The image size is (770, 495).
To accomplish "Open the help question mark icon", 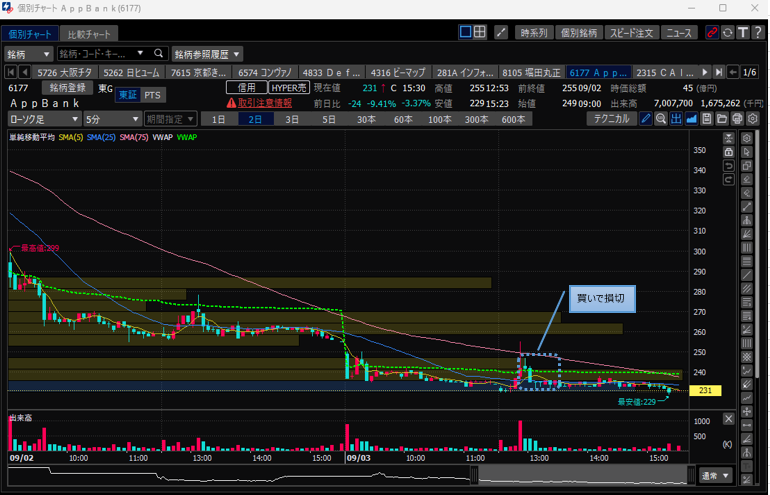I will point(757,33).
